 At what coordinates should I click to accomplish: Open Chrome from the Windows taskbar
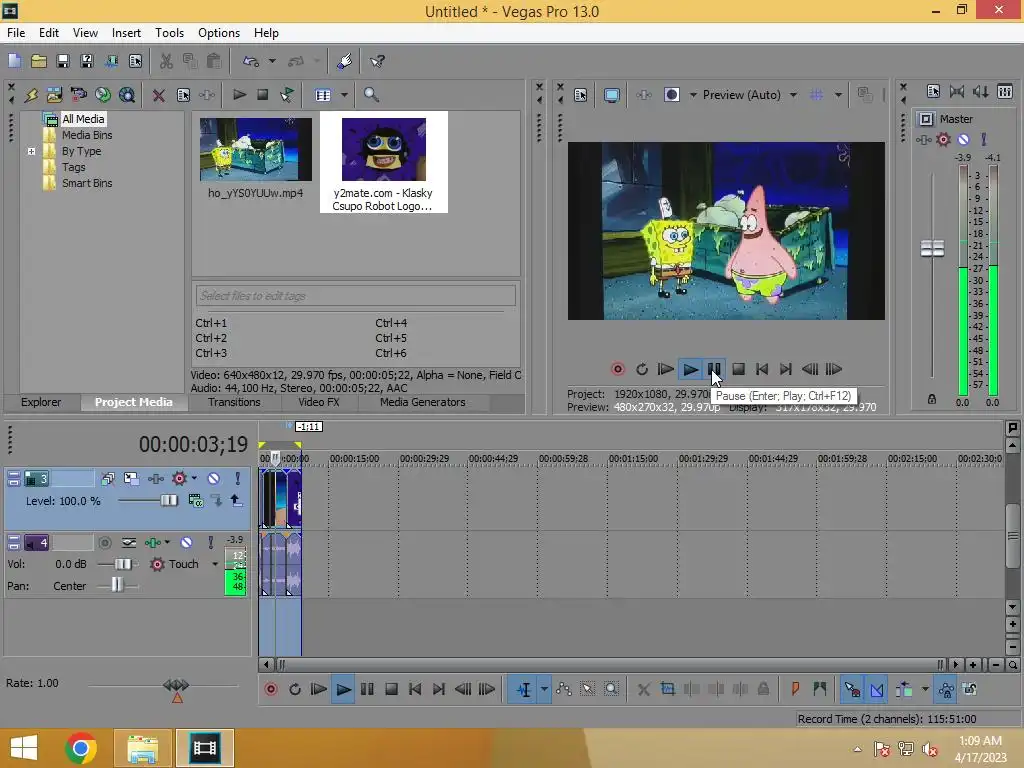coord(81,748)
